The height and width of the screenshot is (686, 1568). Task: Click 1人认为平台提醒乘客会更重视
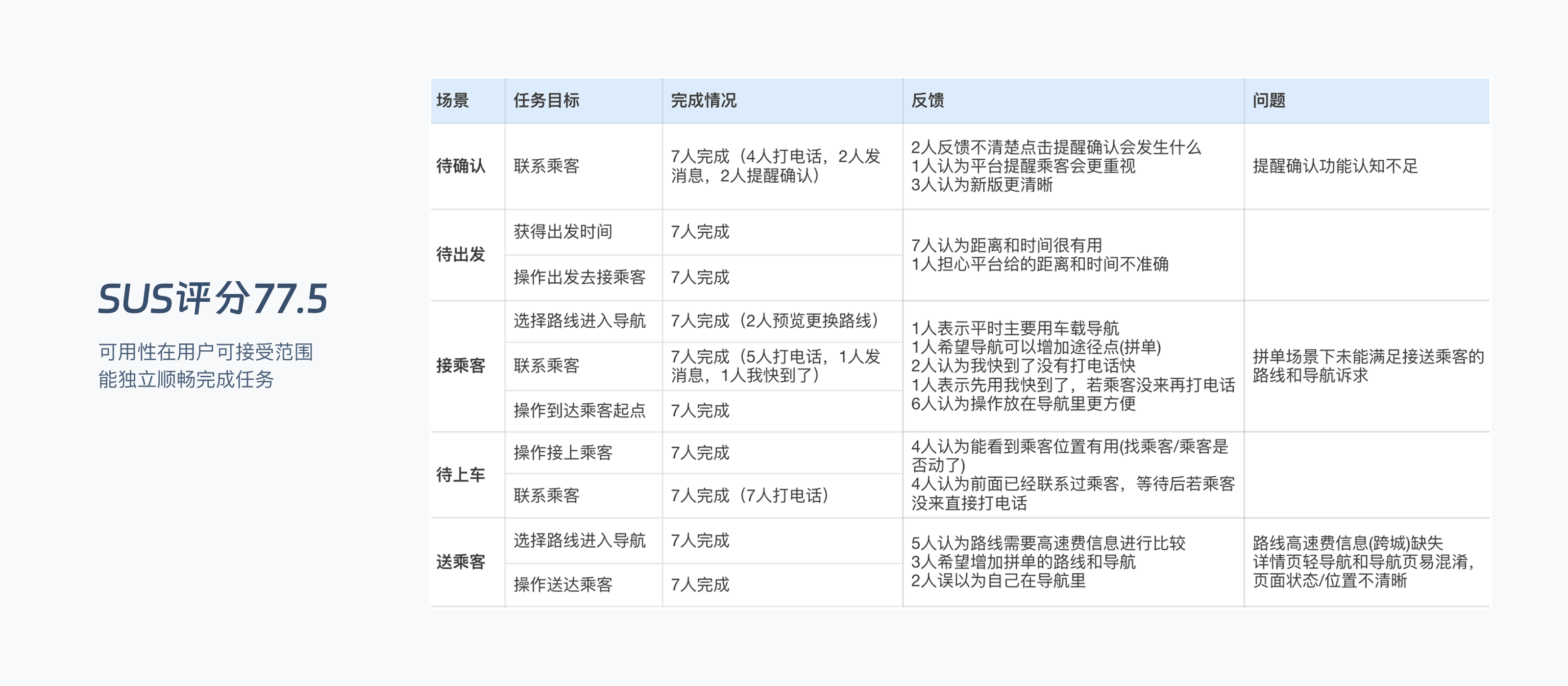pyautogui.click(x=1023, y=166)
